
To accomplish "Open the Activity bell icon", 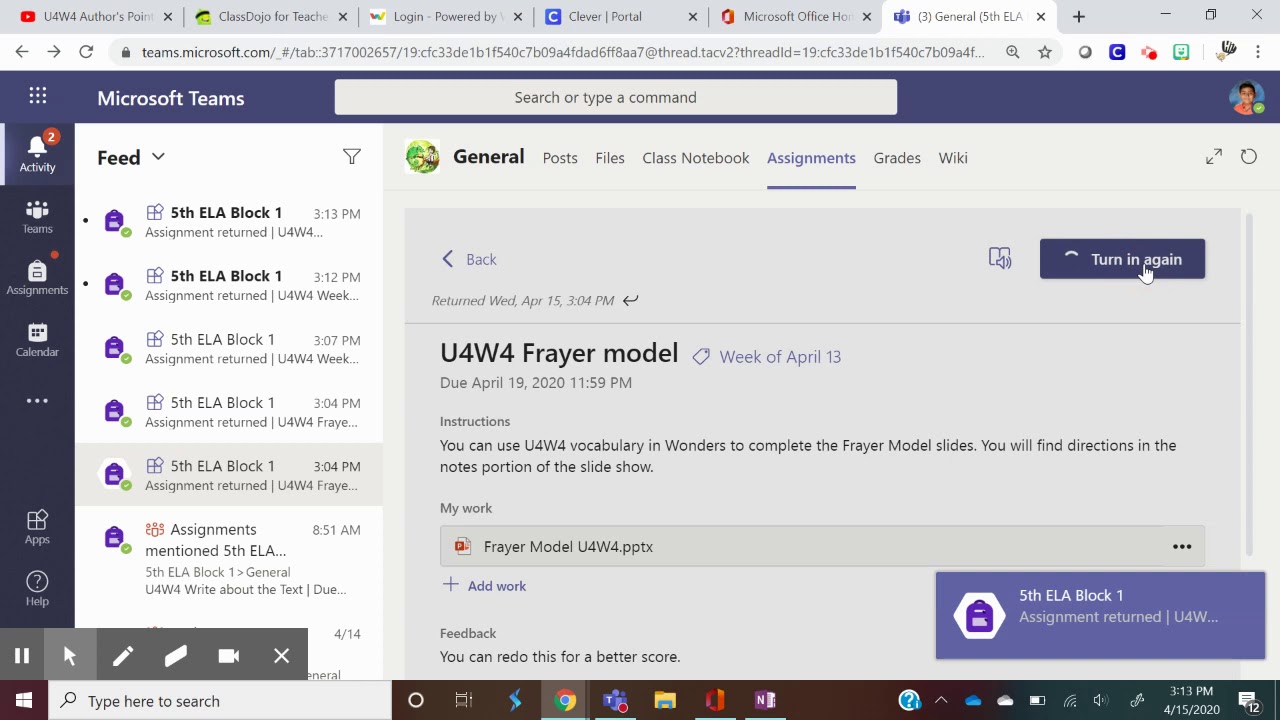I will pyautogui.click(x=37, y=153).
